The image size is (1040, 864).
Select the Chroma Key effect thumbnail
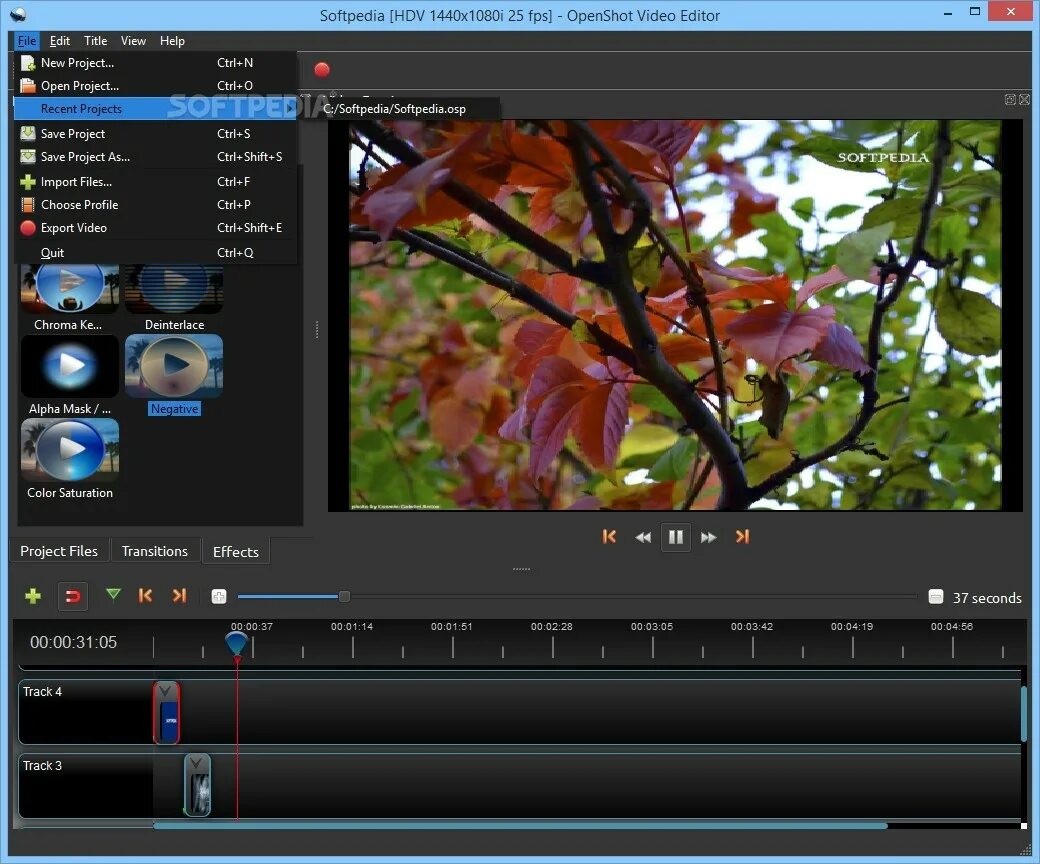coord(70,288)
